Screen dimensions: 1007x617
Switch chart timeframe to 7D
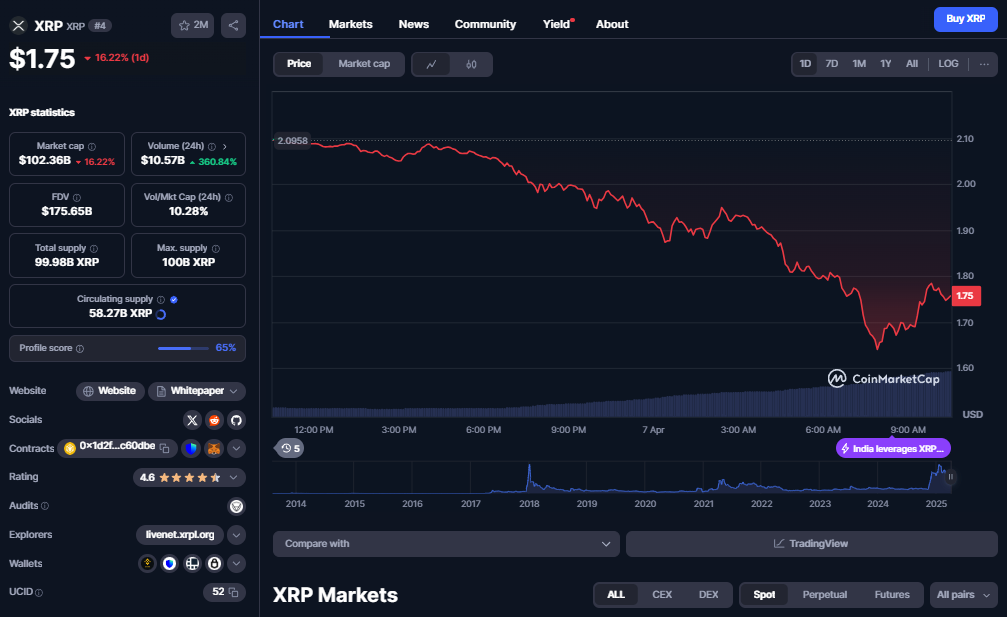831,63
